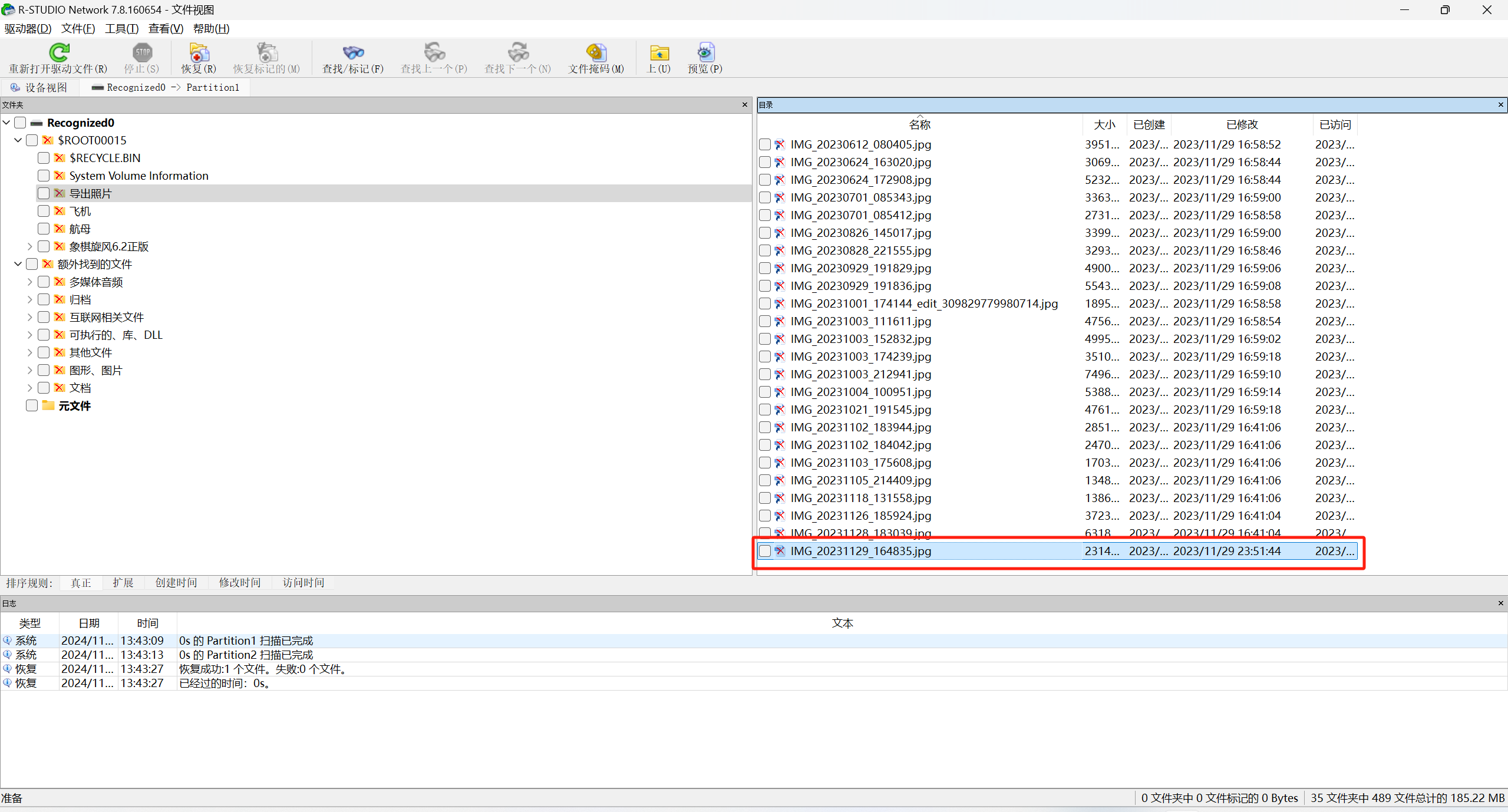
Task: Switch to the 设备视图 tab
Action: coord(39,87)
